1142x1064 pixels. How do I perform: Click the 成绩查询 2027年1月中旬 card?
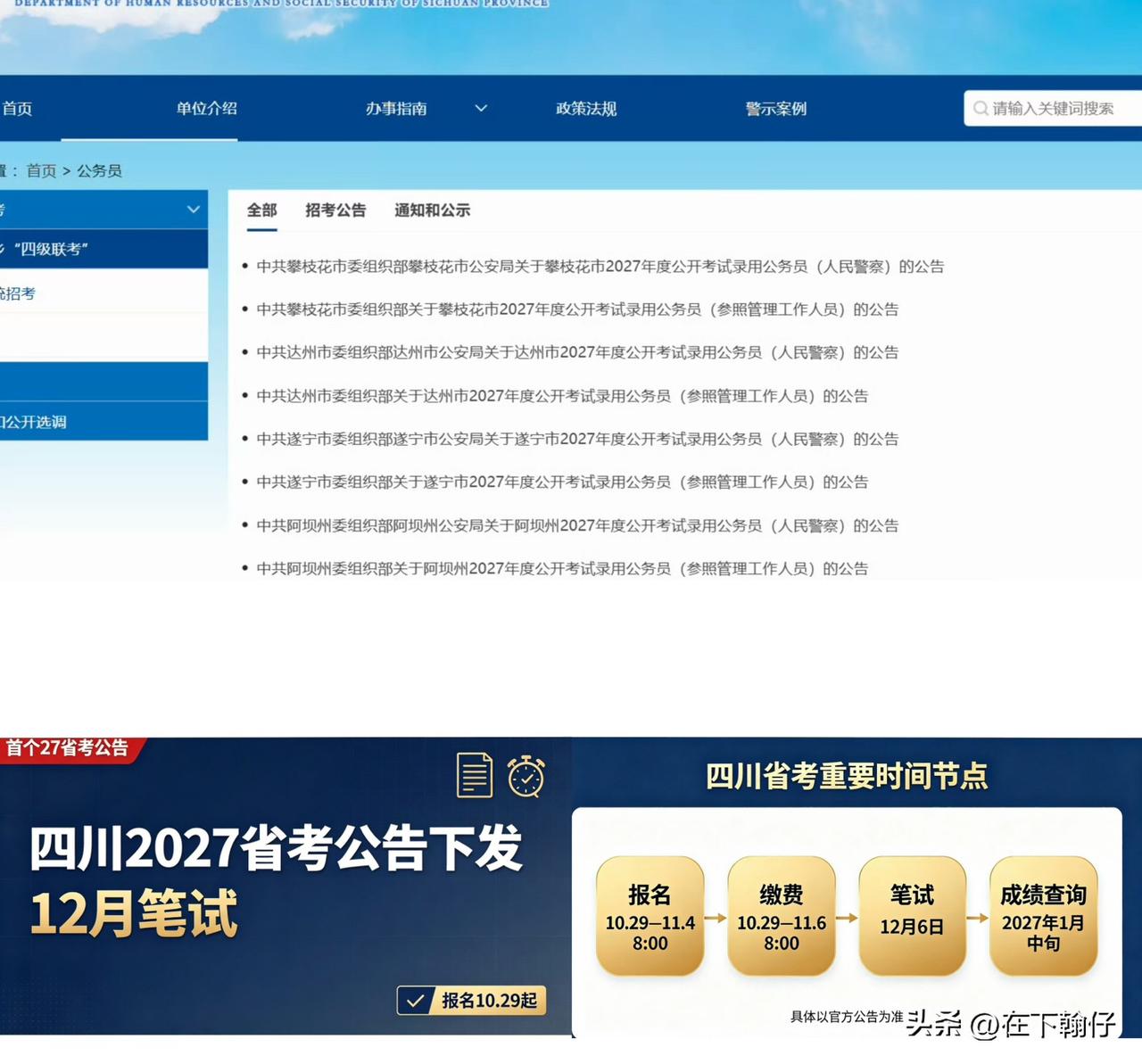(x=1043, y=917)
